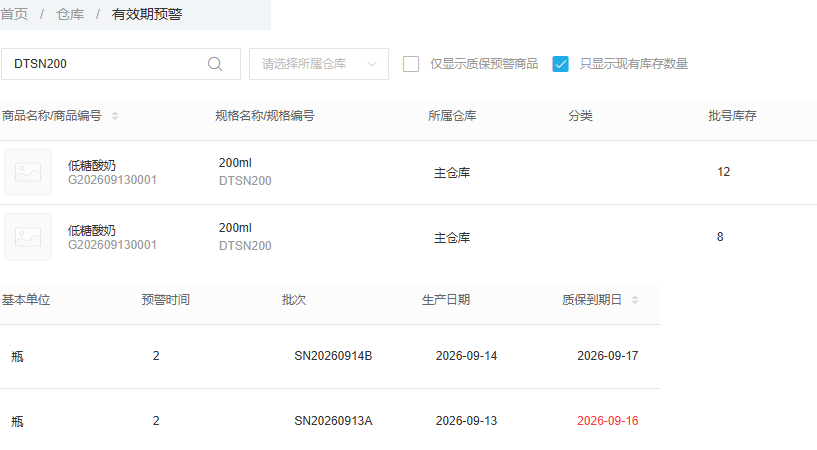Click product thumbnail in stock 12 row
This screenshot has height=450, width=817.
[x=28, y=172]
